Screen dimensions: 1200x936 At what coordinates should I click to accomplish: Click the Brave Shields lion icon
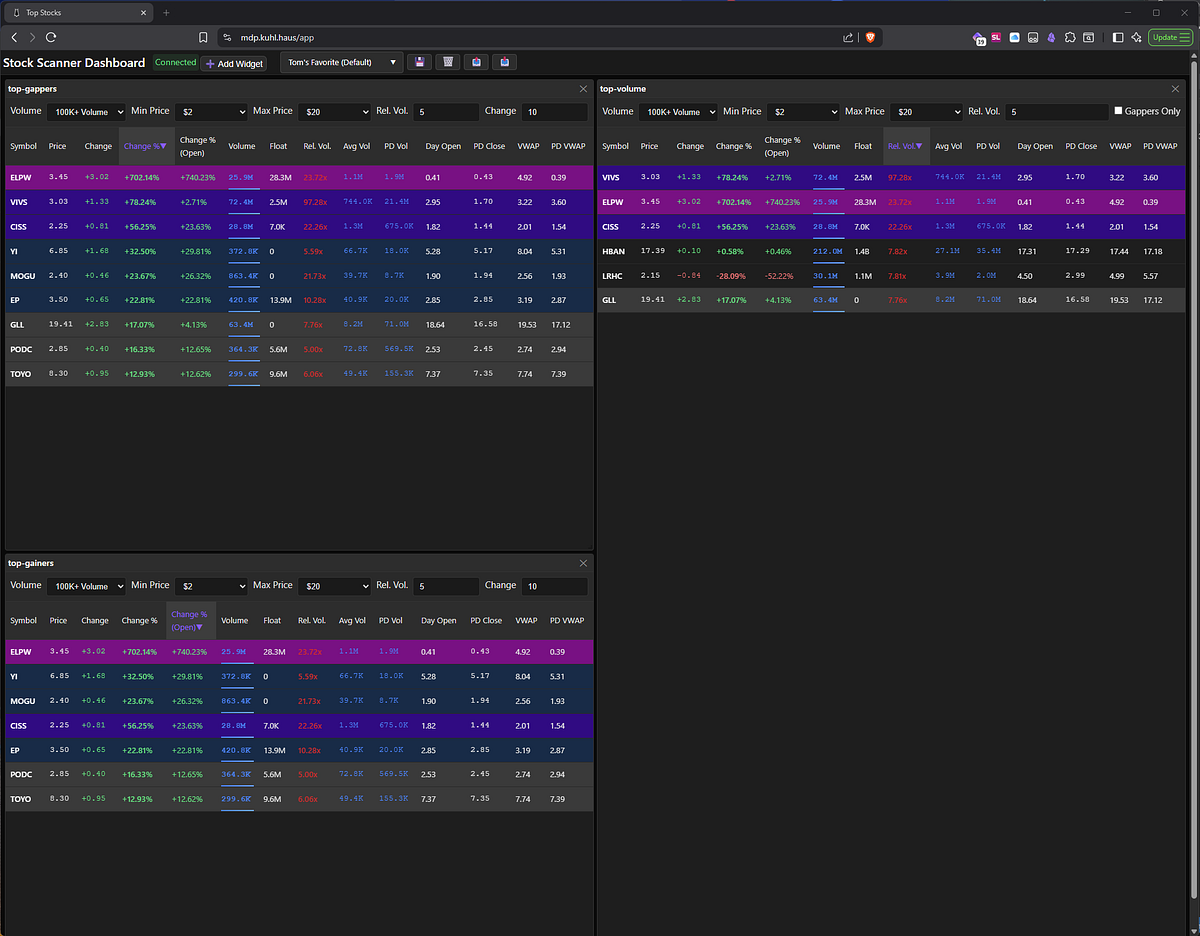coord(870,37)
